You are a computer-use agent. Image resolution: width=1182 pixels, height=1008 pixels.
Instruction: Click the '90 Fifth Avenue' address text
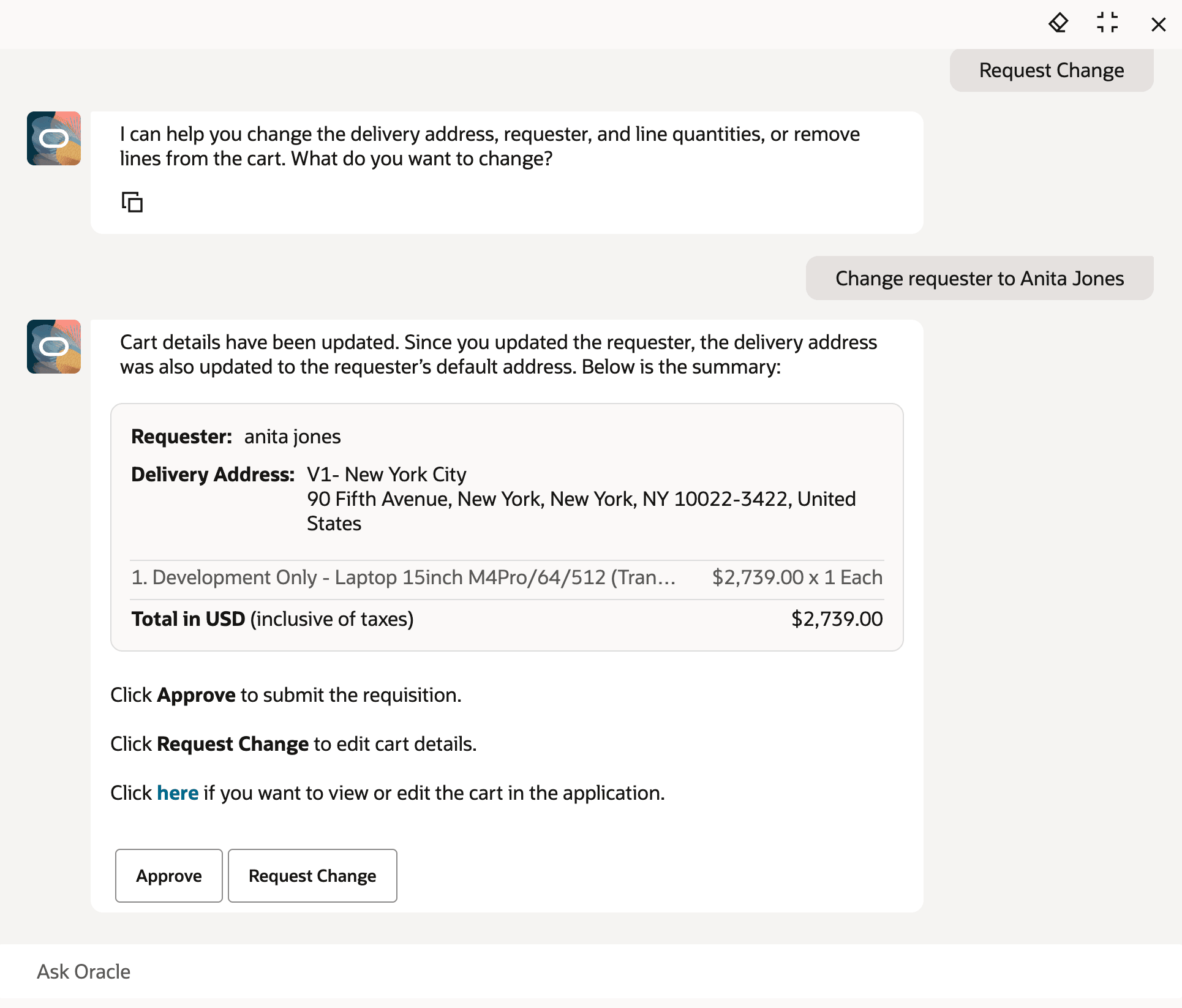coord(581,511)
